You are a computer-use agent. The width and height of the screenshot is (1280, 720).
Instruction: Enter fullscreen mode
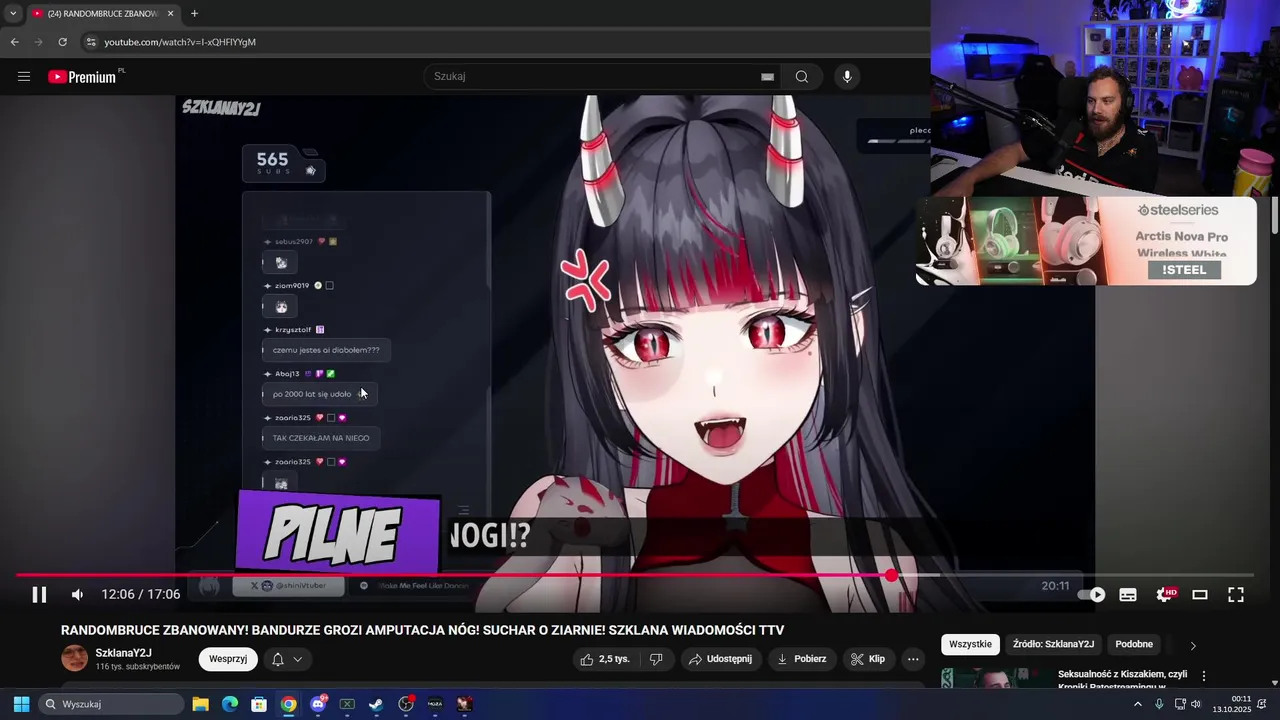[1236, 595]
